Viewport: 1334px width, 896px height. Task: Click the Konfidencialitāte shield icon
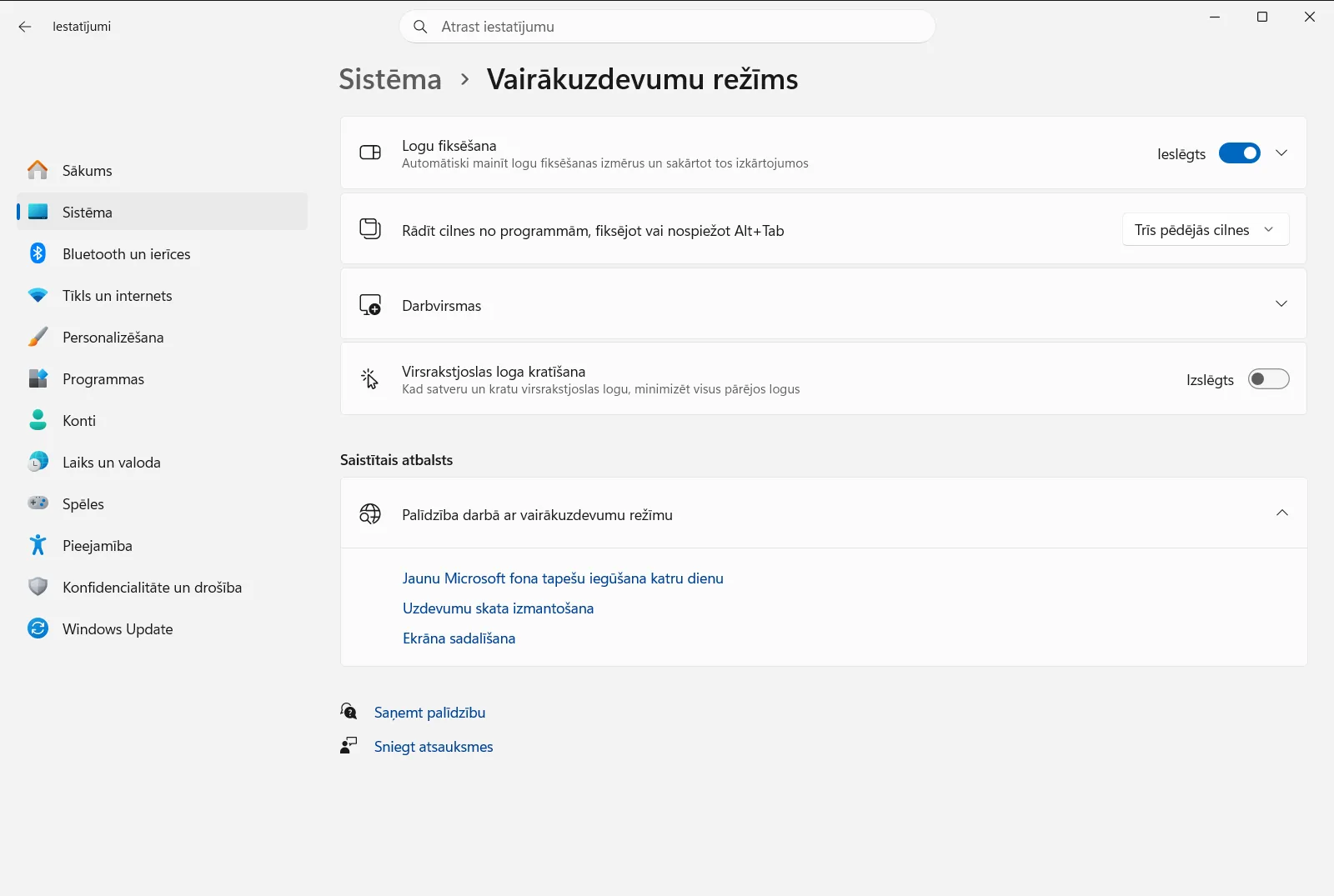(38, 587)
